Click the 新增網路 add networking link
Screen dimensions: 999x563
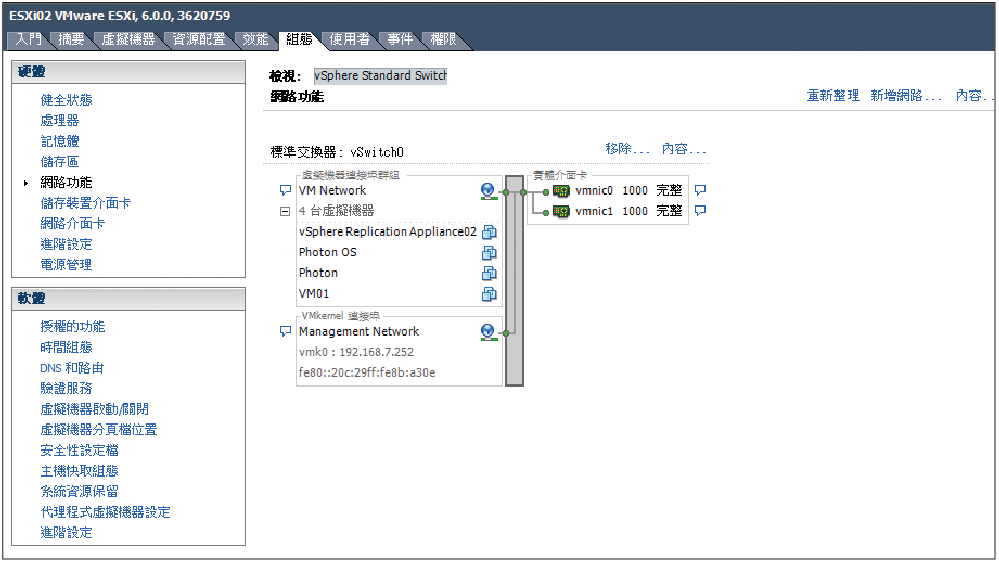coord(905,96)
